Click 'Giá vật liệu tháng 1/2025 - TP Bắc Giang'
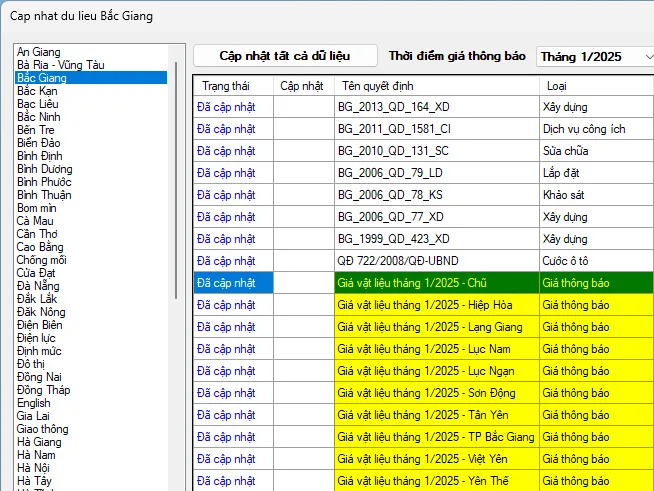The height and width of the screenshot is (491, 654). pos(436,437)
